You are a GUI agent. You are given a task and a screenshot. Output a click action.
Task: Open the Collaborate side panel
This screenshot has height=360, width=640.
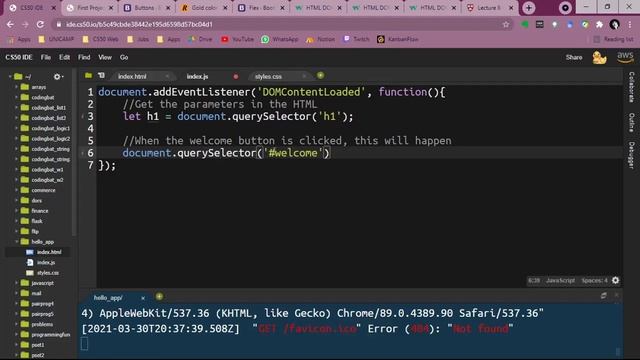pos(631,87)
